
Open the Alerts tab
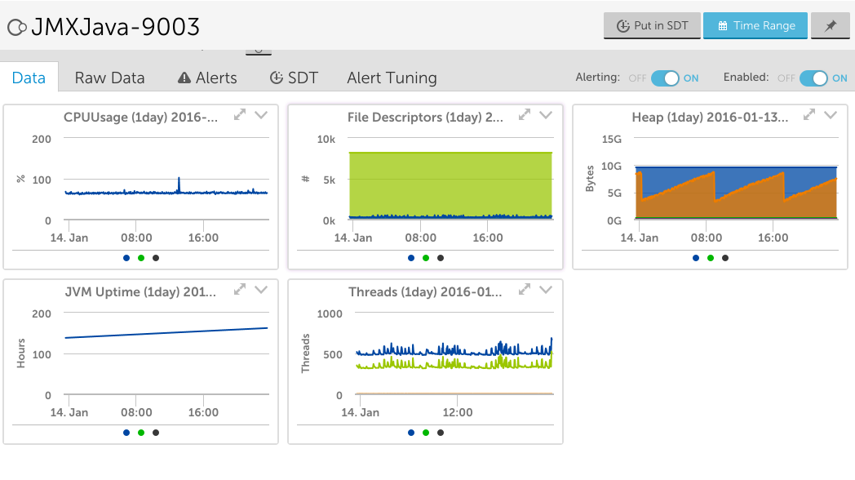(207, 78)
